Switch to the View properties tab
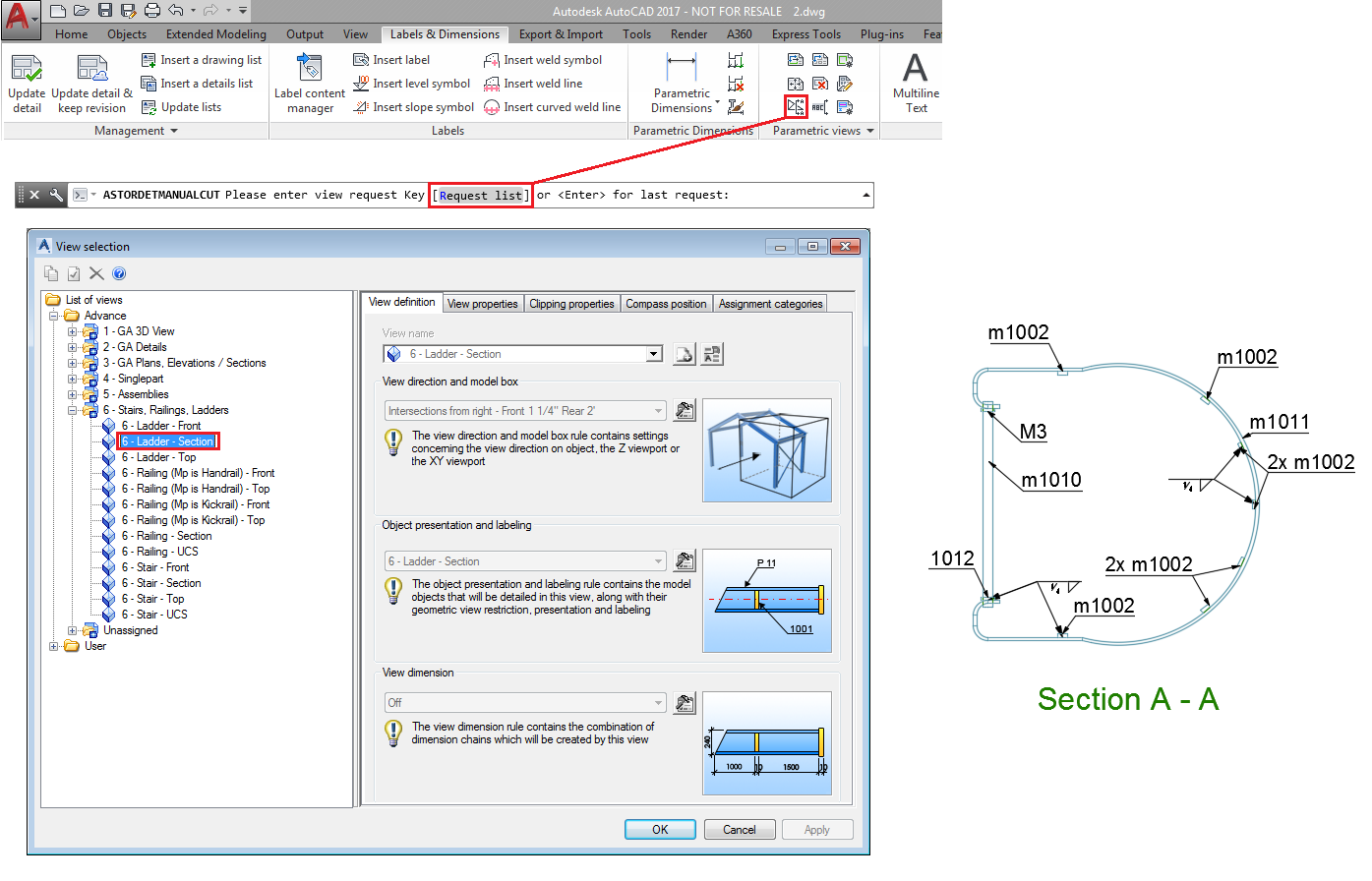Screen dimensions: 1372x881 [483, 304]
